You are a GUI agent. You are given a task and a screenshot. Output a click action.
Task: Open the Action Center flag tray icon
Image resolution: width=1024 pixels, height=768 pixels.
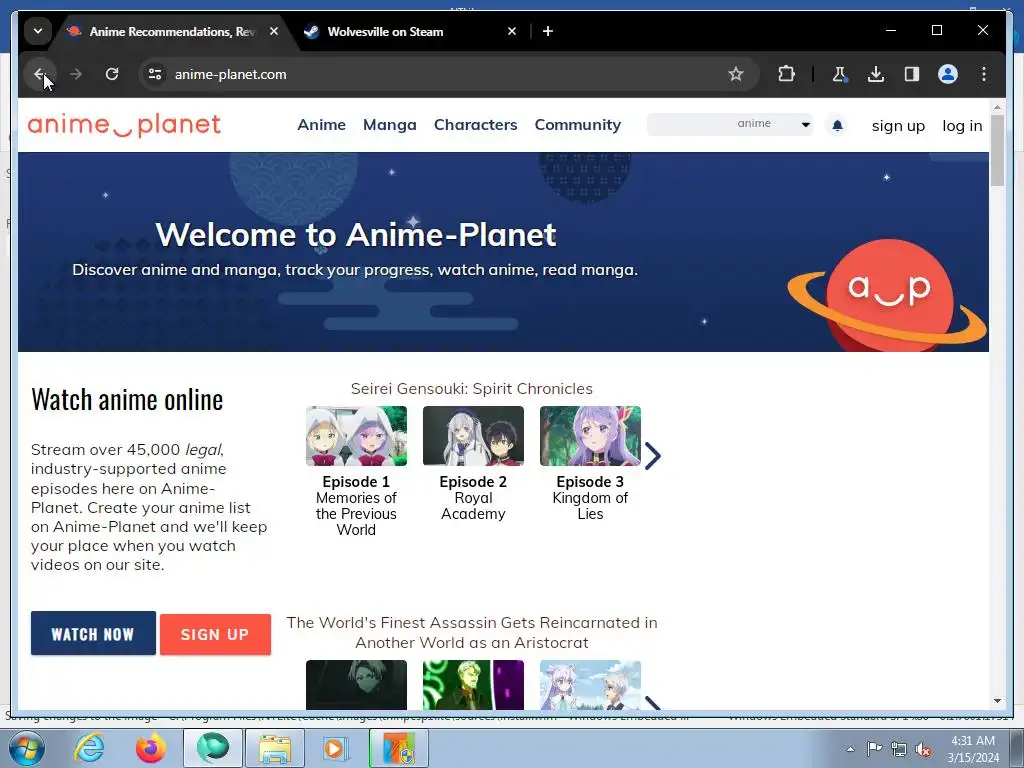pos(874,749)
